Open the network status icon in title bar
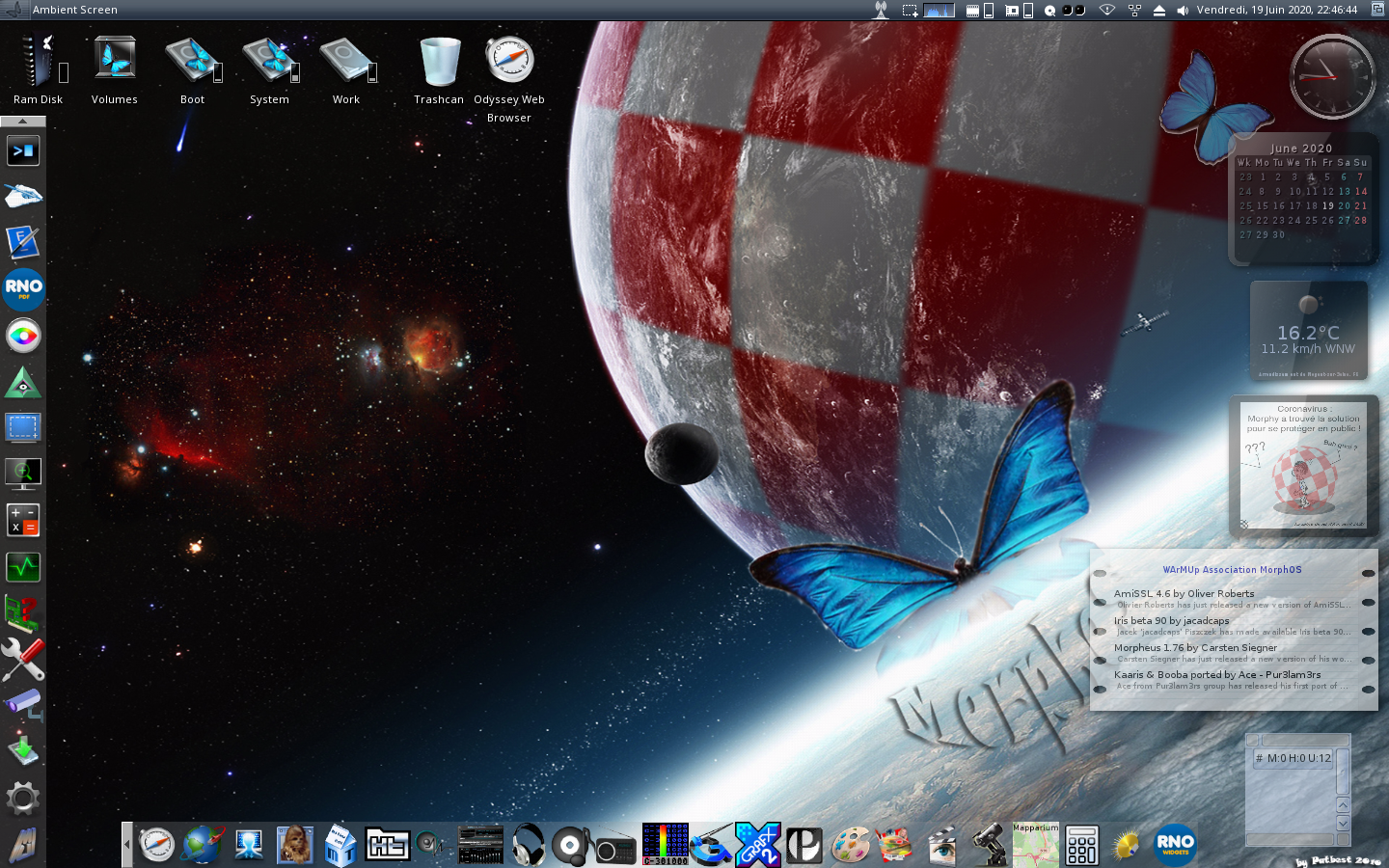 click(x=1134, y=11)
